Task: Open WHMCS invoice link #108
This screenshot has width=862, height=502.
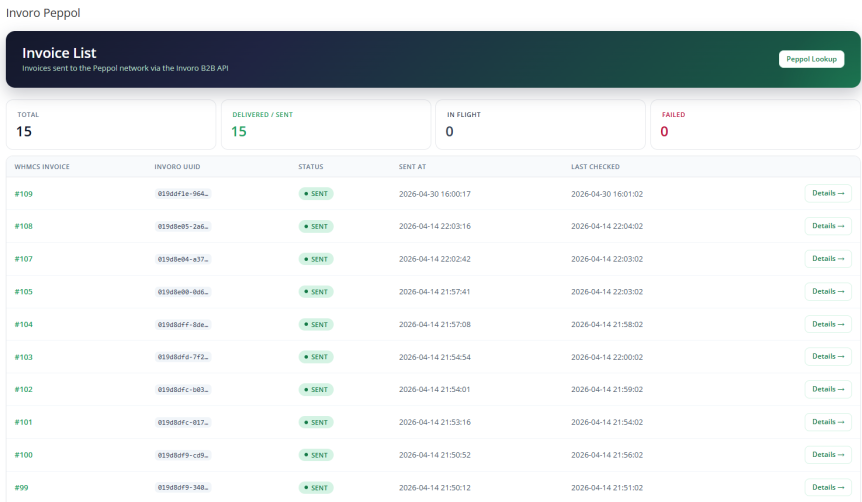Action: (24, 227)
